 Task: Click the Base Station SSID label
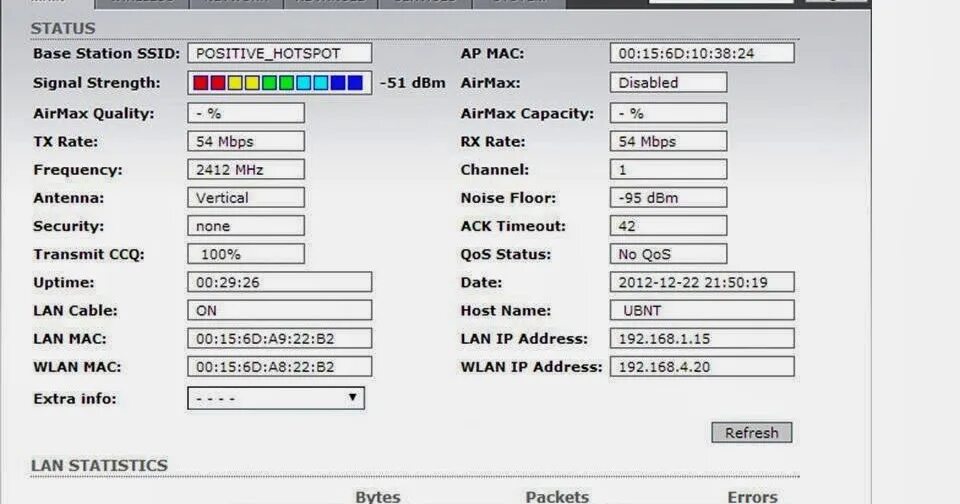click(x=107, y=54)
